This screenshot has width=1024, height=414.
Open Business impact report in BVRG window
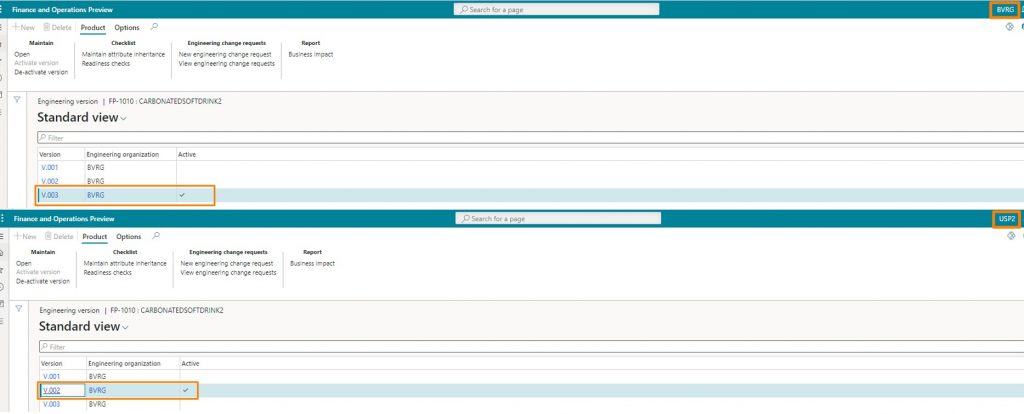[311, 54]
